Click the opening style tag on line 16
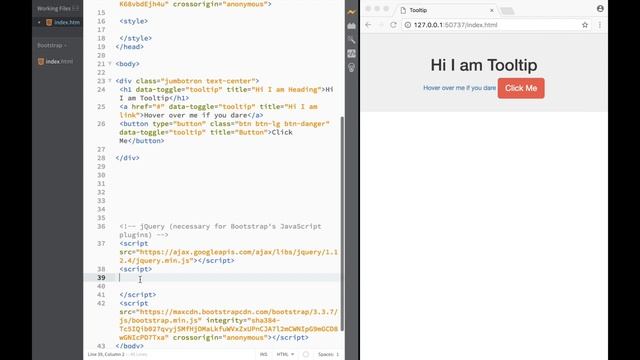 (x=133, y=21)
